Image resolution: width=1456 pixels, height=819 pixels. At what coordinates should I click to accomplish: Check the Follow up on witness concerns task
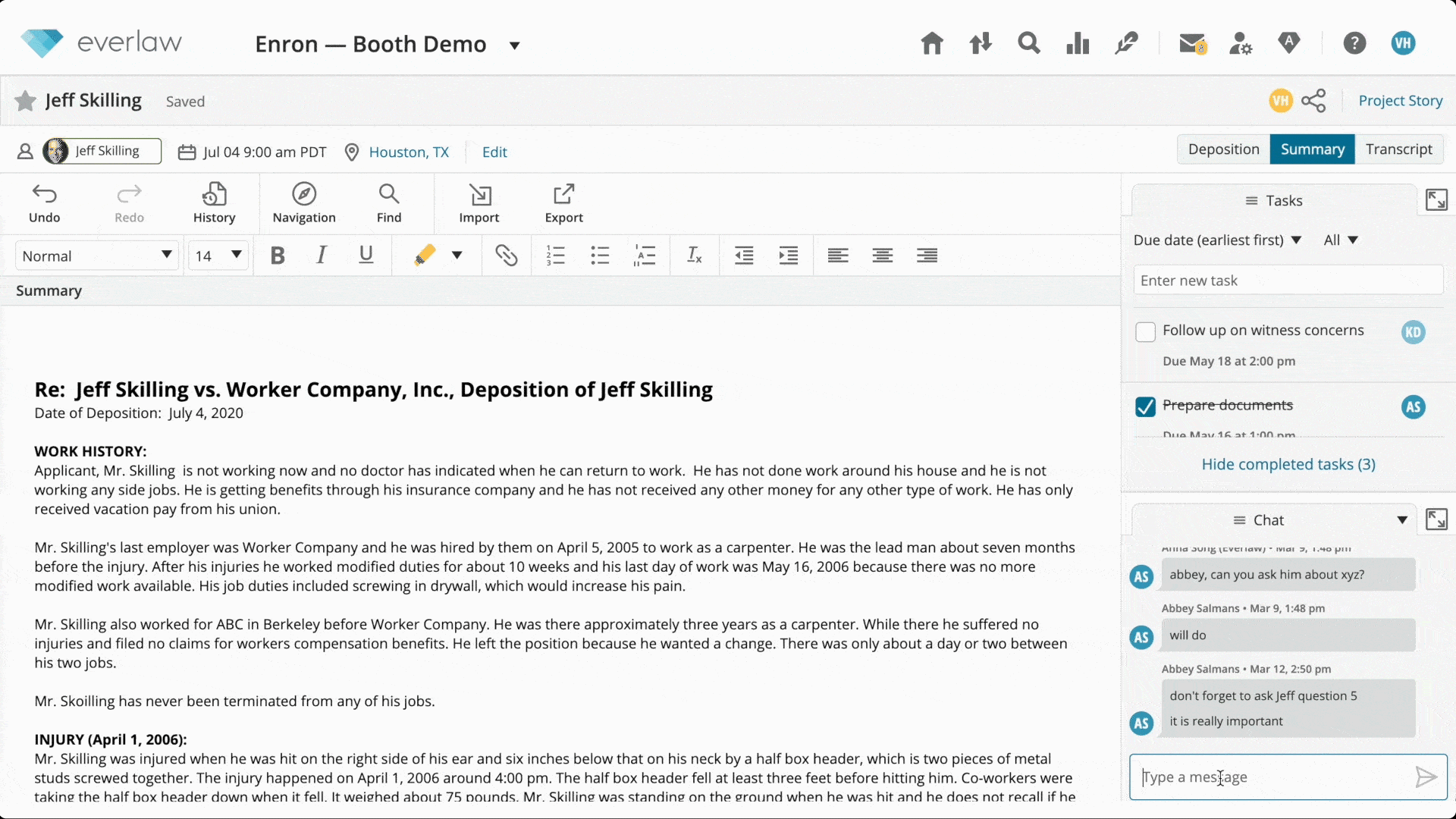[1145, 332]
